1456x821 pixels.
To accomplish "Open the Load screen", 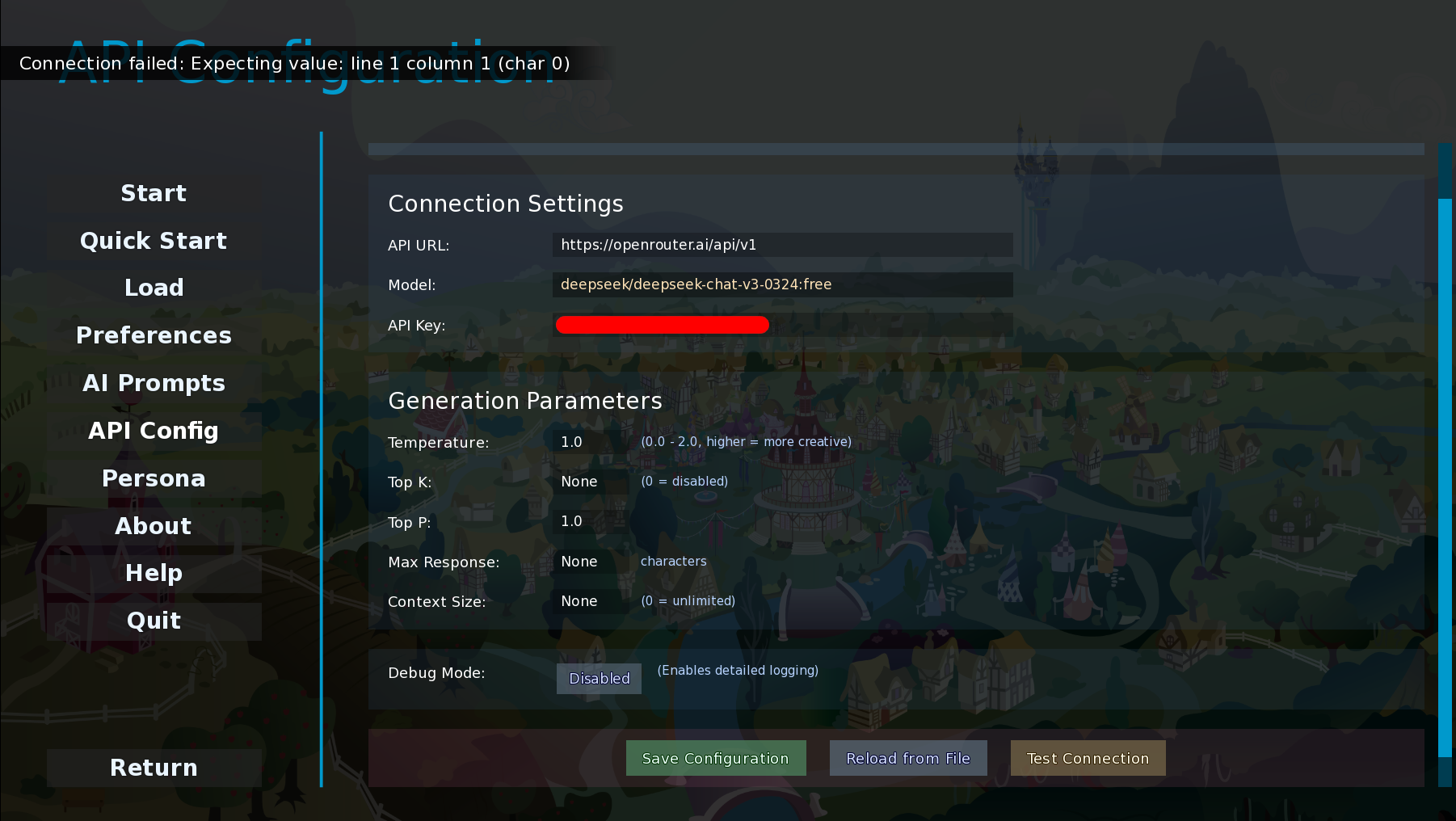I will 154,288.
